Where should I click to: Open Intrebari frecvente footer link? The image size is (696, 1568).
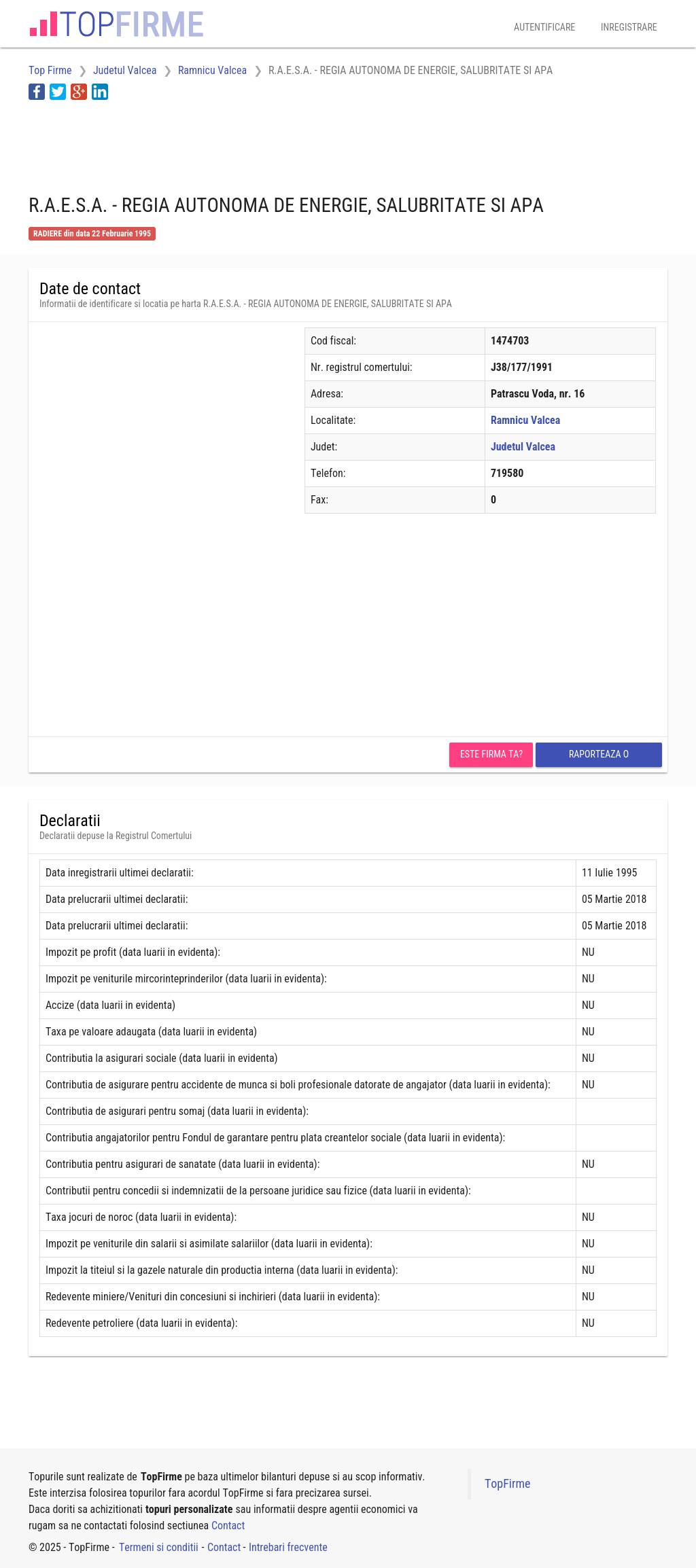pyautogui.click(x=288, y=1547)
